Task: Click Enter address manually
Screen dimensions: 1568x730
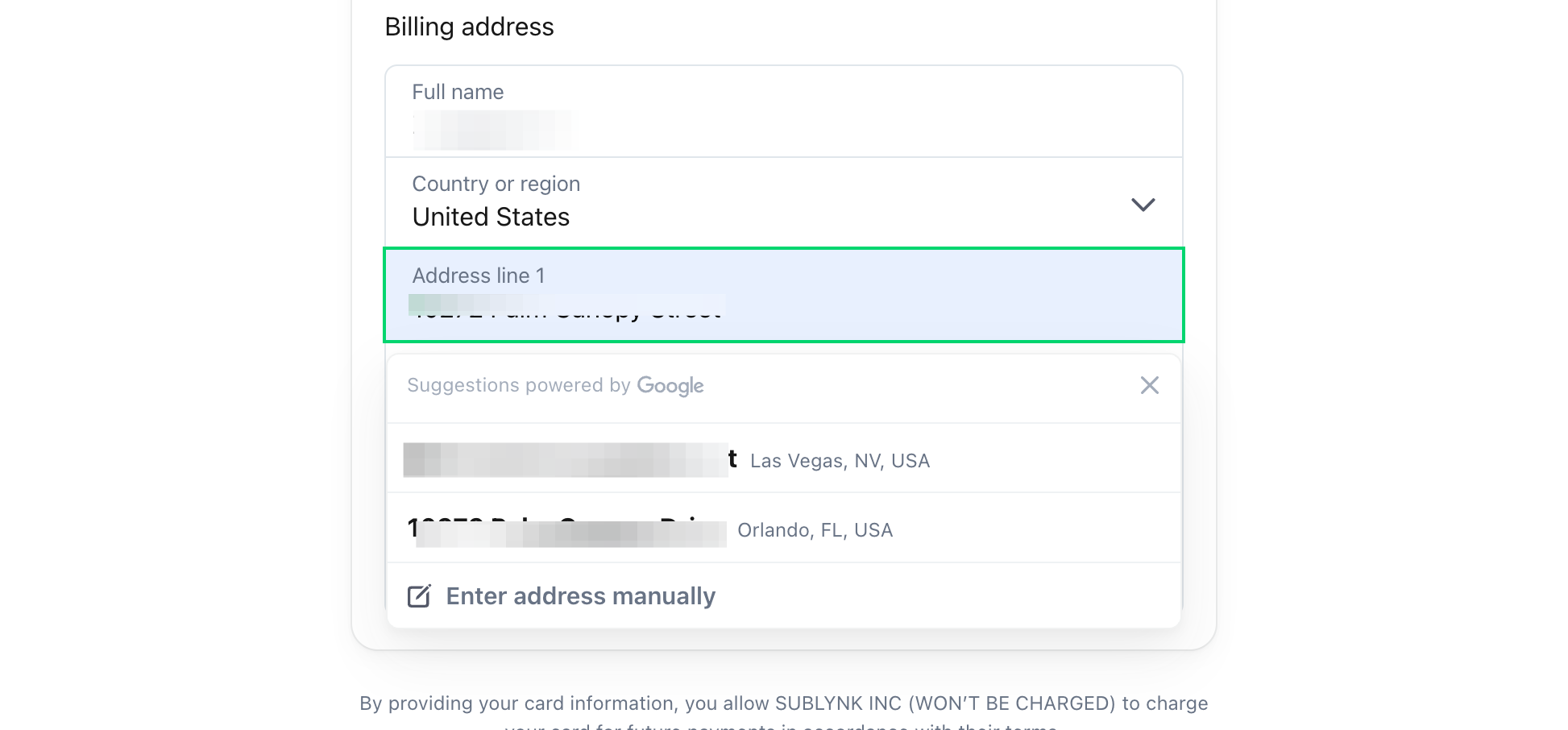Action: click(580, 596)
